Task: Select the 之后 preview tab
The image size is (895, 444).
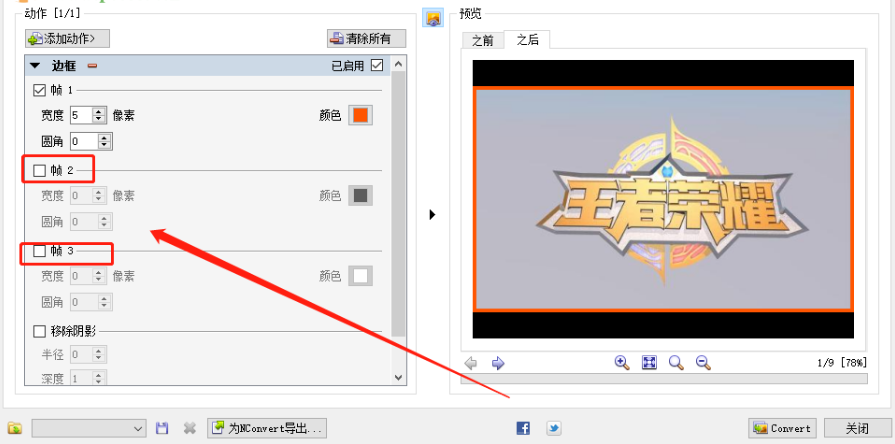Action: click(527, 40)
